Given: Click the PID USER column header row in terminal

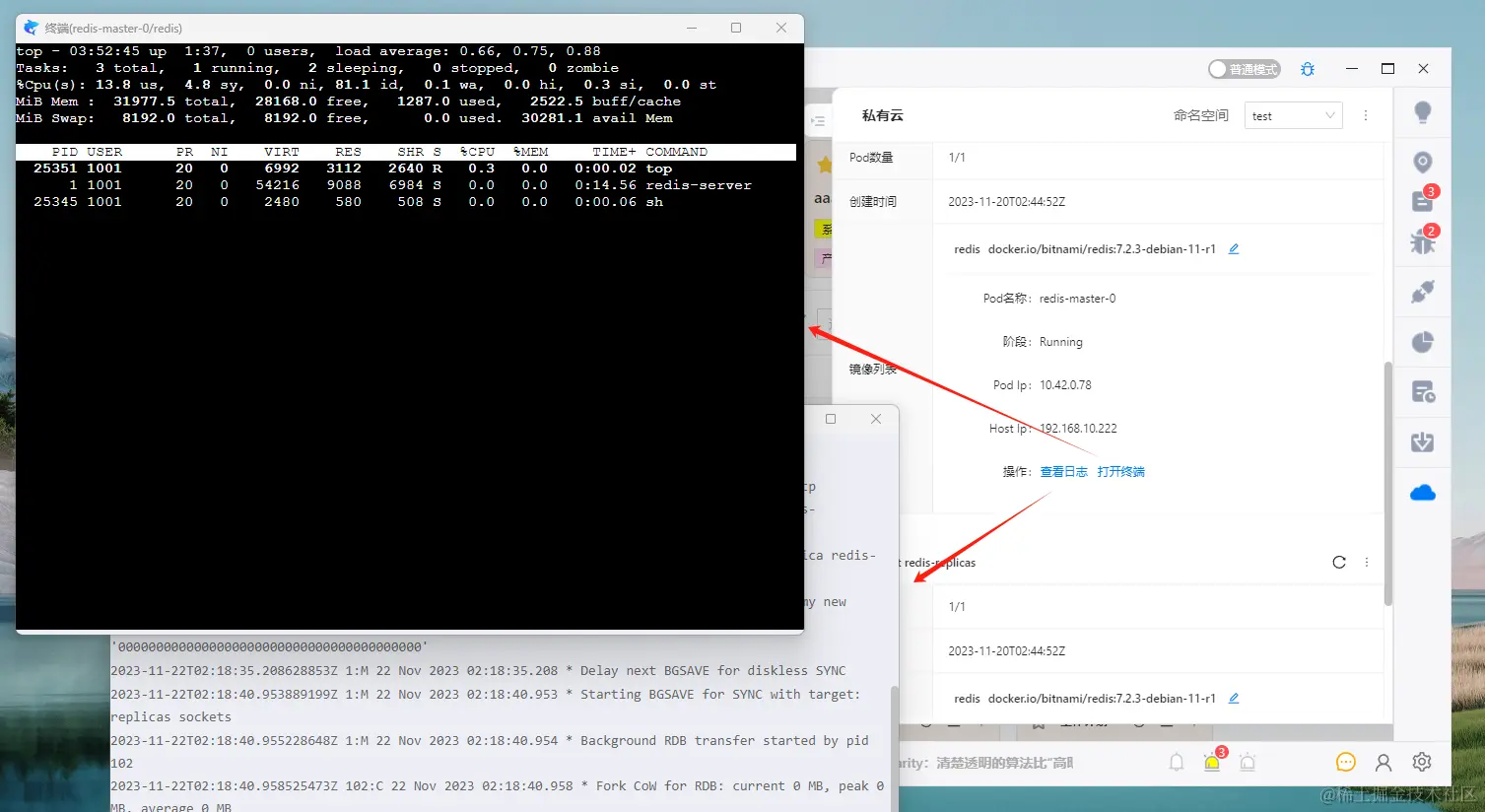Looking at the screenshot, I should click(x=406, y=152).
